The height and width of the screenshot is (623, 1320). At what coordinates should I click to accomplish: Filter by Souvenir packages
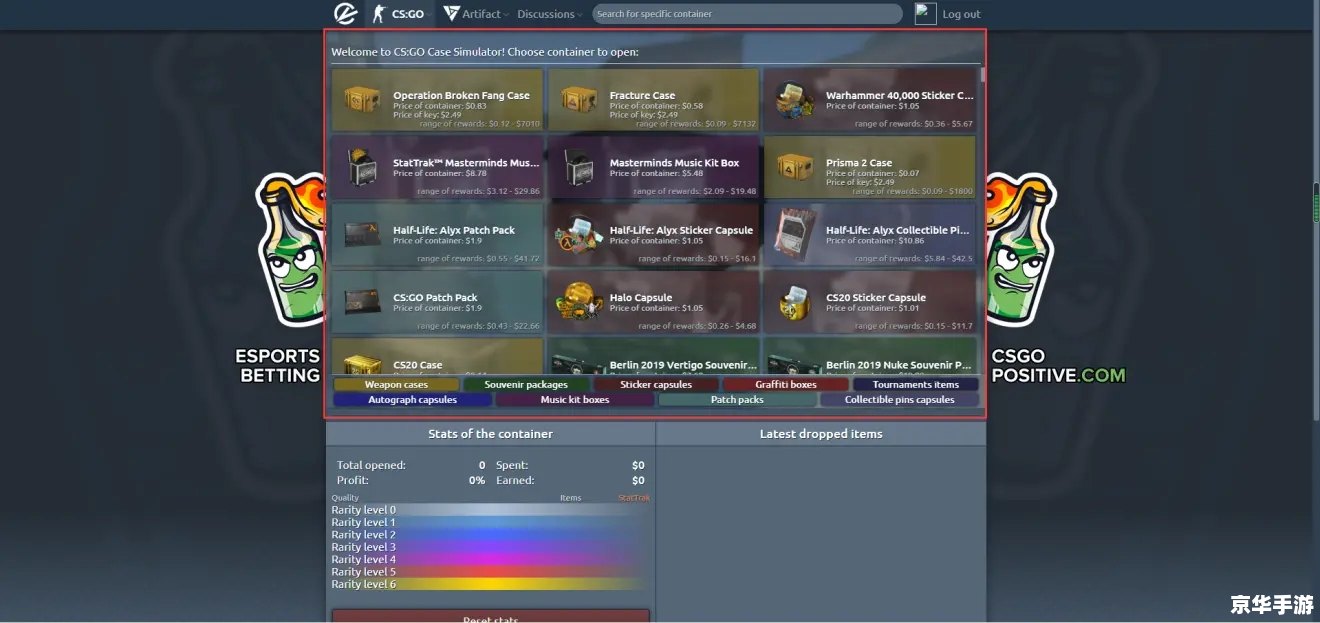(x=526, y=384)
